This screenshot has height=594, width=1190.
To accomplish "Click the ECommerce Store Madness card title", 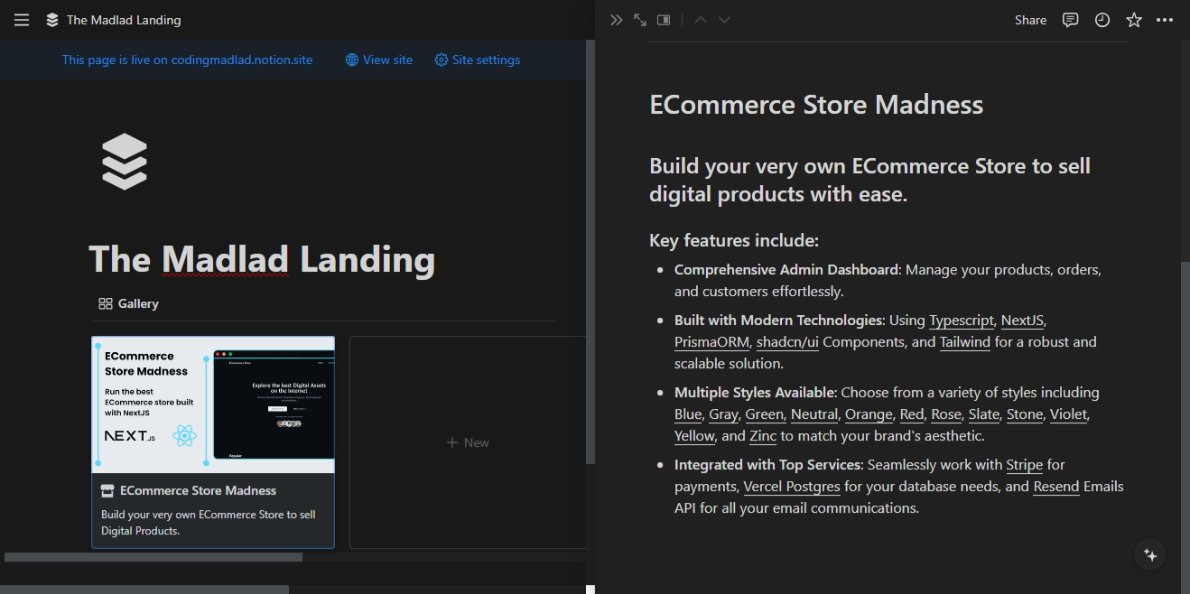I will (198, 491).
